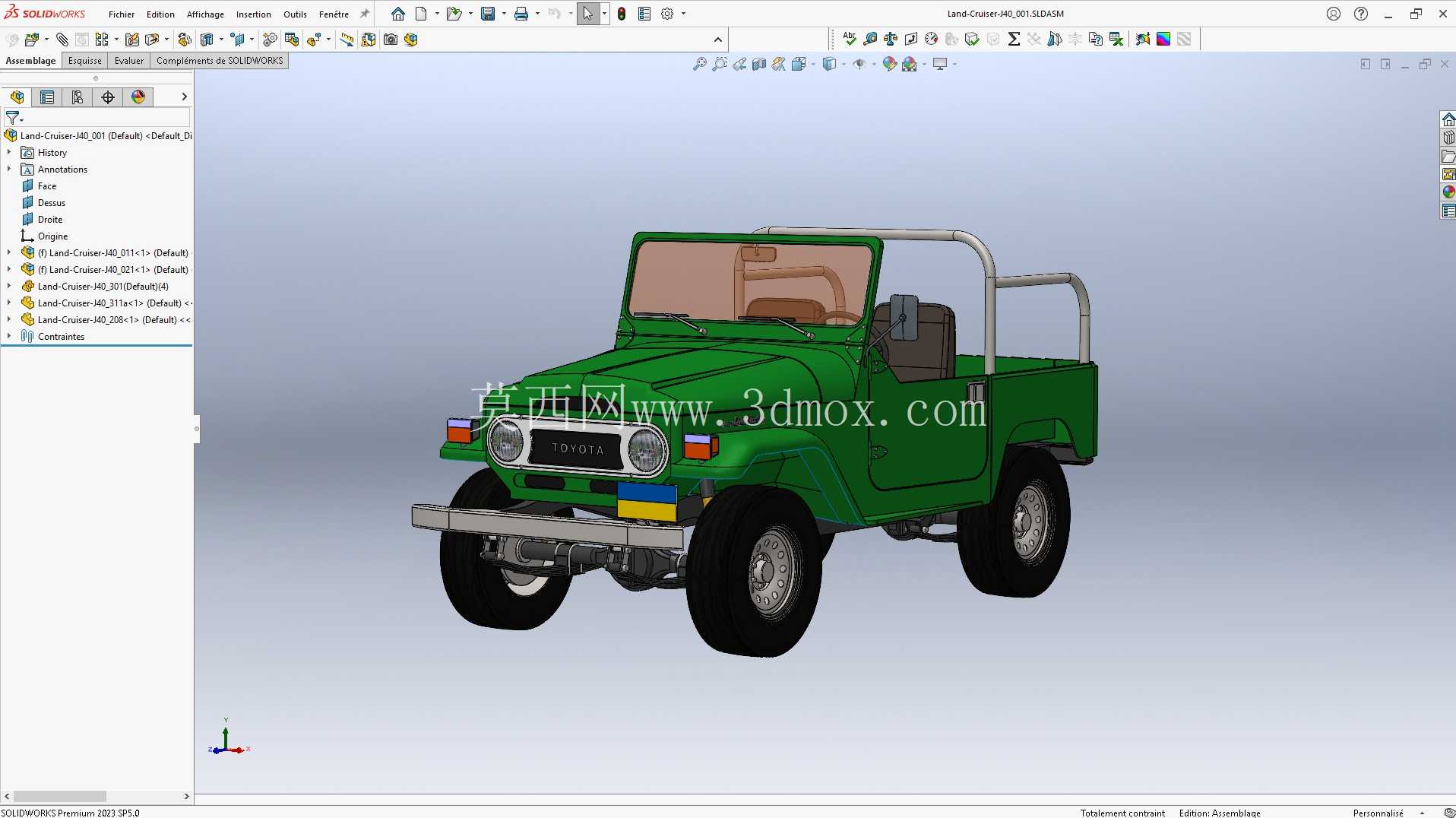Switch to the Evaluer tab
Screen dimensions: 1456x818
129,61
